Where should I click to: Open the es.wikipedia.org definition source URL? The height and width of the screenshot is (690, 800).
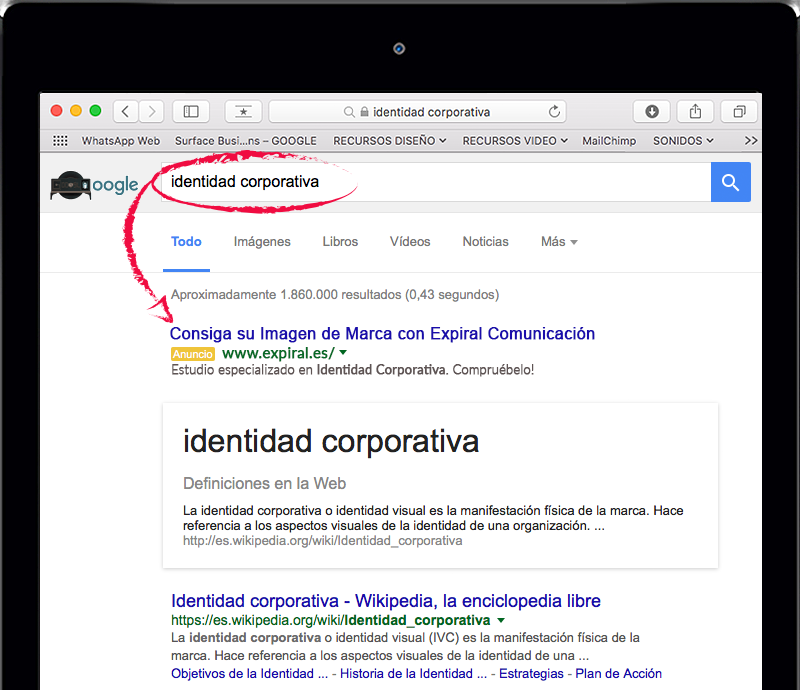(322, 541)
